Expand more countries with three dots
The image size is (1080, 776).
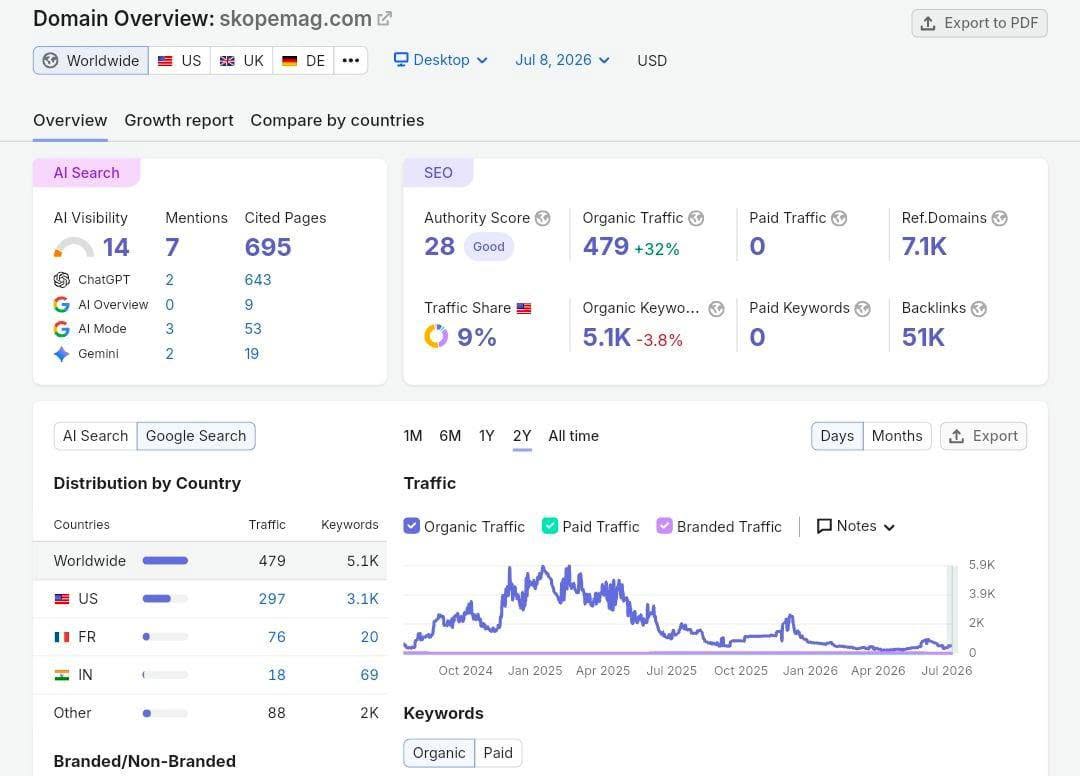point(351,61)
